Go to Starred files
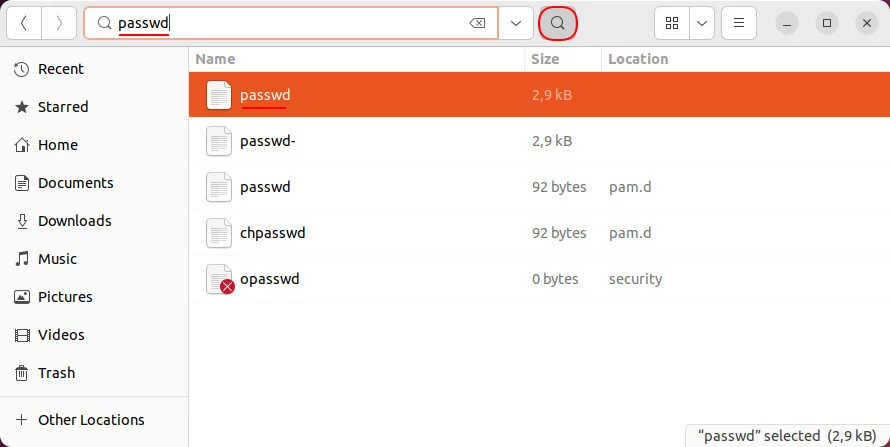The image size is (890, 447). (x=63, y=107)
